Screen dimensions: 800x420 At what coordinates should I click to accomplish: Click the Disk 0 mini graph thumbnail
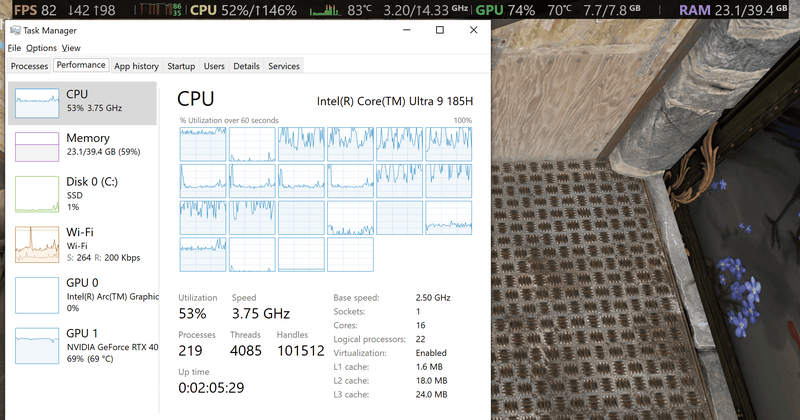point(37,194)
